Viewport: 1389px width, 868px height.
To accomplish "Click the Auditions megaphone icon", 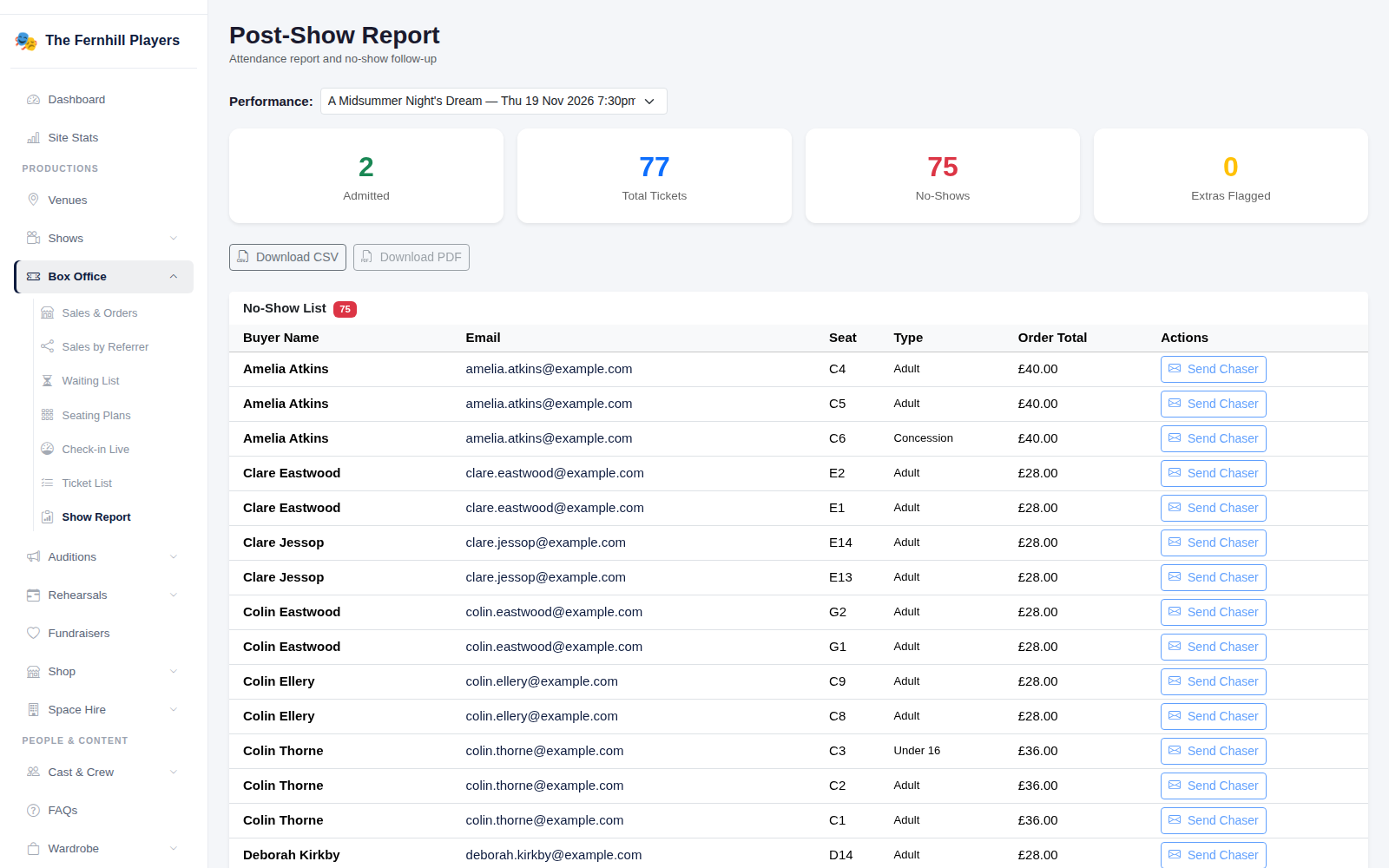I will [x=33, y=557].
